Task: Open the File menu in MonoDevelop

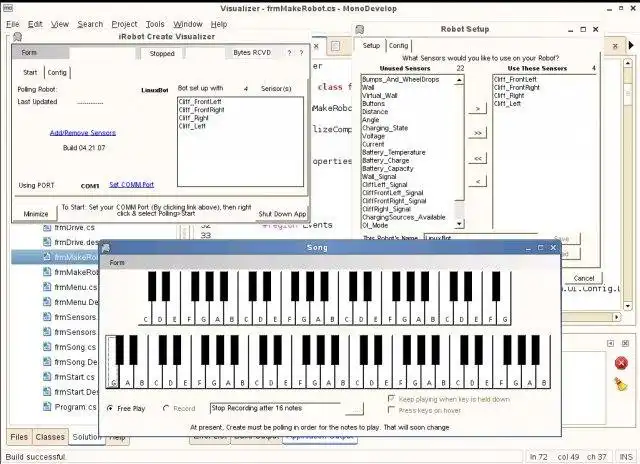Action: click(13, 24)
